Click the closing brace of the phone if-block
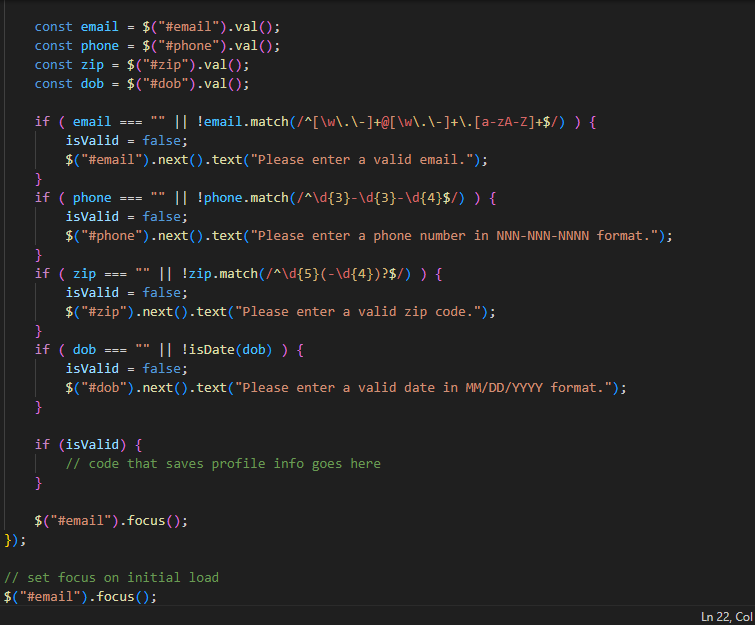 pos(39,255)
